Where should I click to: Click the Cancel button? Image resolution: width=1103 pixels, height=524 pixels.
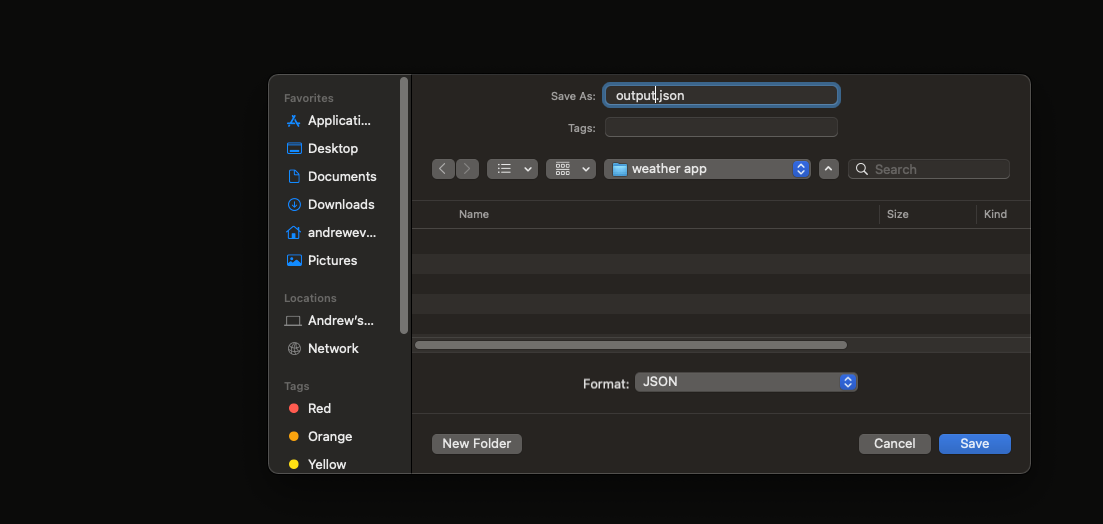tap(894, 443)
